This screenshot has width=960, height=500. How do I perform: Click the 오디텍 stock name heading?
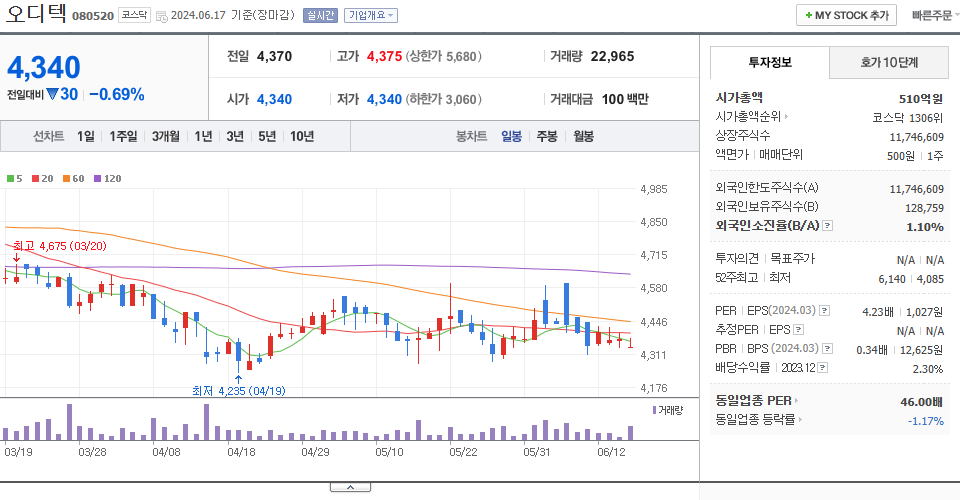tap(36, 13)
